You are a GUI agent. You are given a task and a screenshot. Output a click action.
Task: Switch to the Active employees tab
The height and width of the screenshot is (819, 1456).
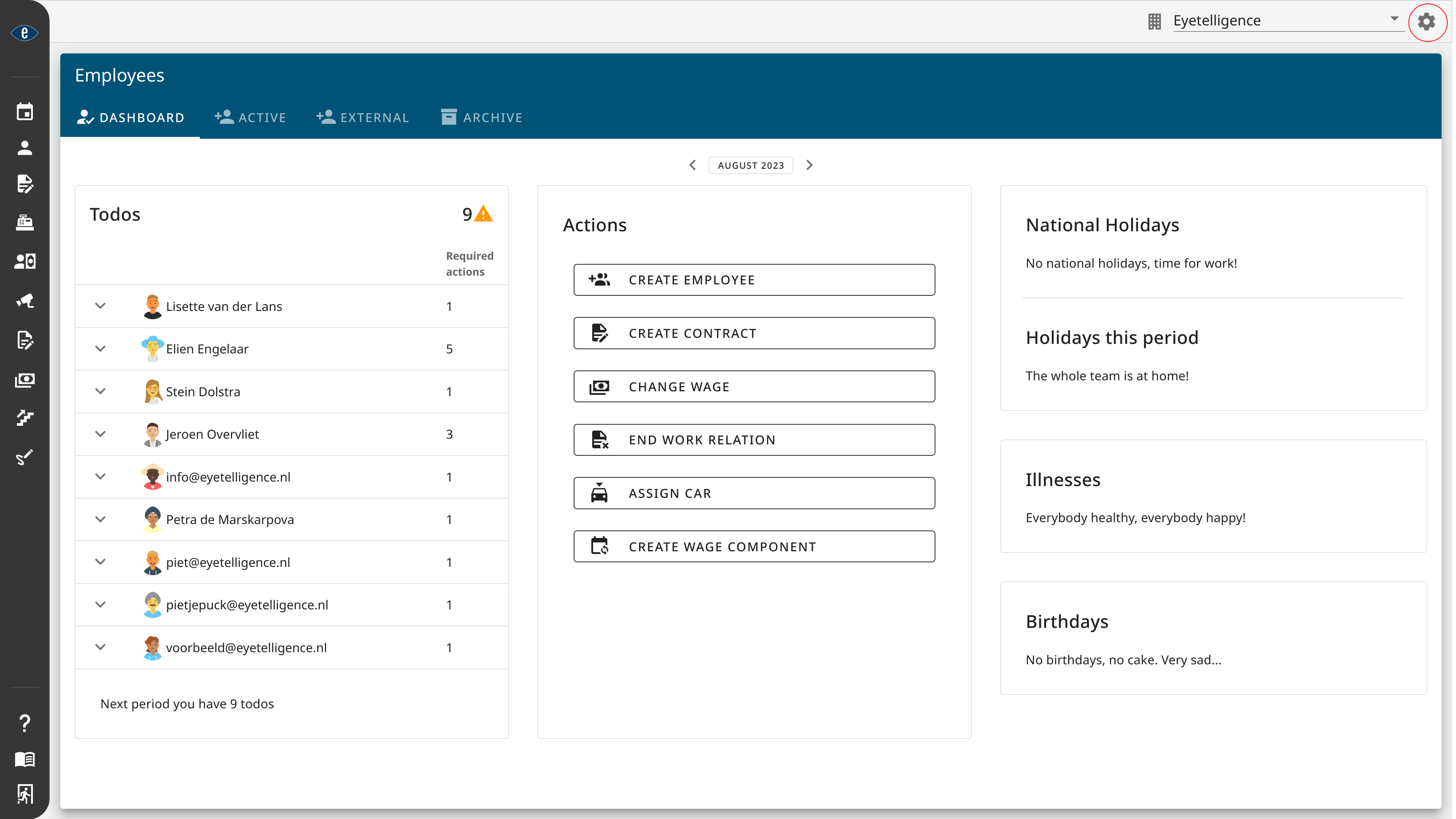tap(251, 117)
